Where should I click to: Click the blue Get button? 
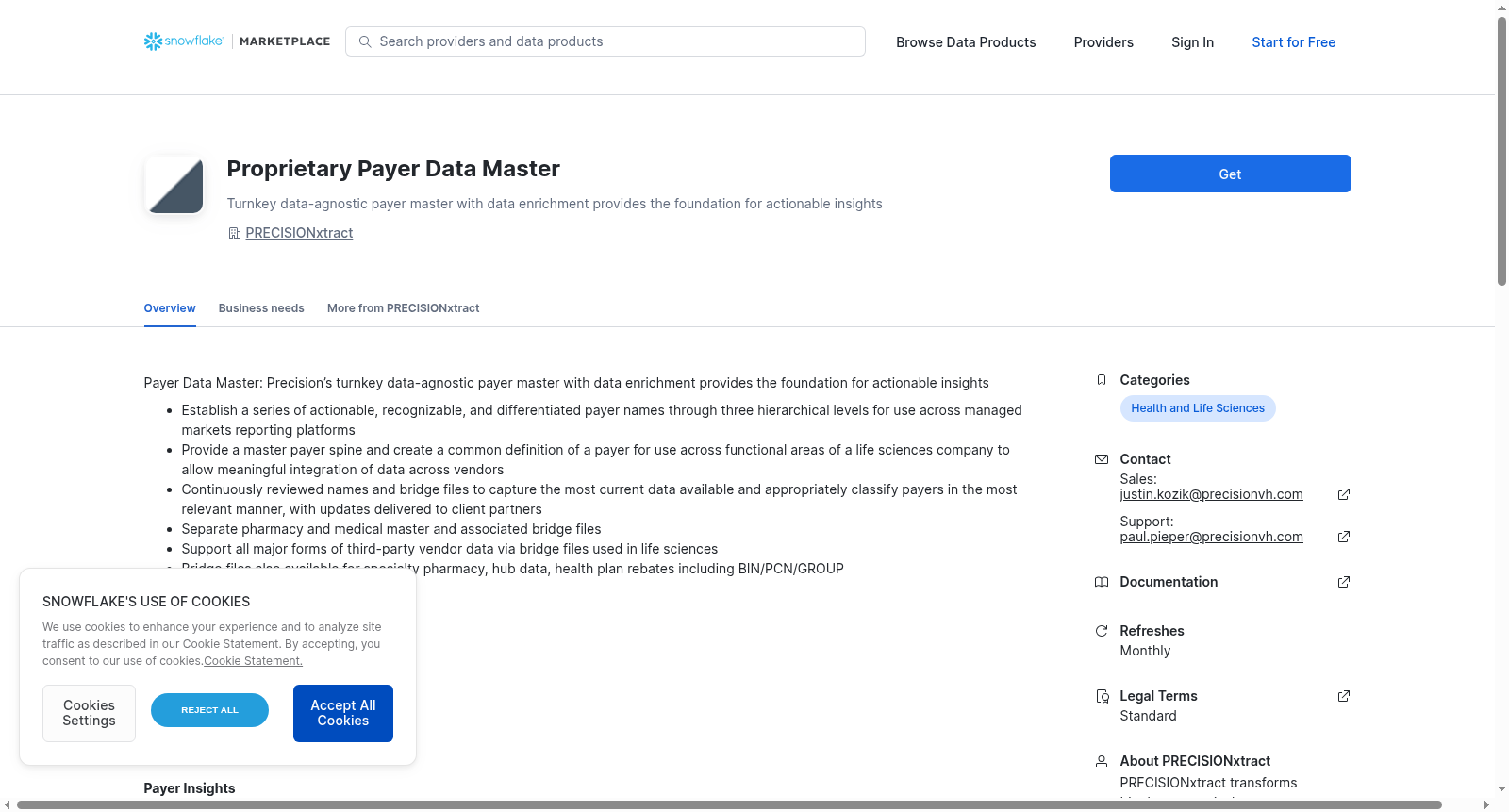click(x=1230, y=174)
